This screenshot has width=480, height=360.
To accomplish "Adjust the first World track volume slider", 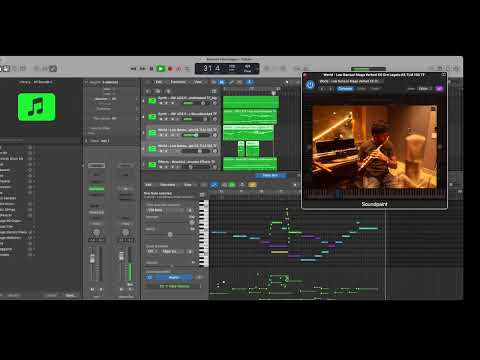I will click(x=196, y=135).
